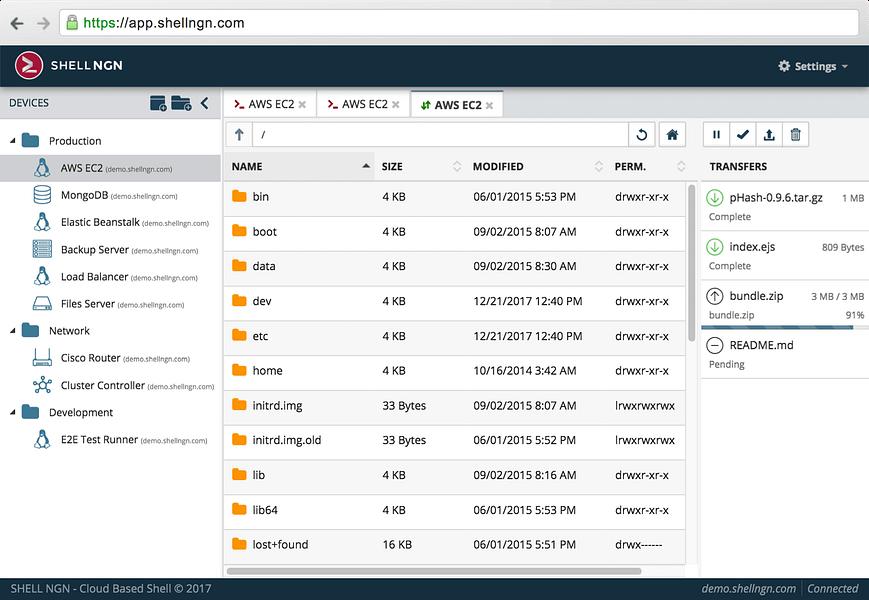Open the lib64 folder row
This screenshot has height=600, width=869.
tap(455, 510)
